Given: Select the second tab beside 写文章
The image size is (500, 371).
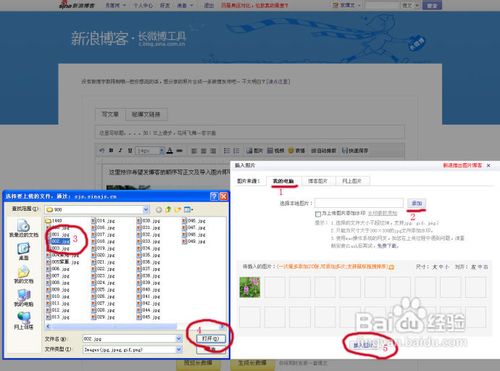Looking at the screenshot, I should point(146,114).
